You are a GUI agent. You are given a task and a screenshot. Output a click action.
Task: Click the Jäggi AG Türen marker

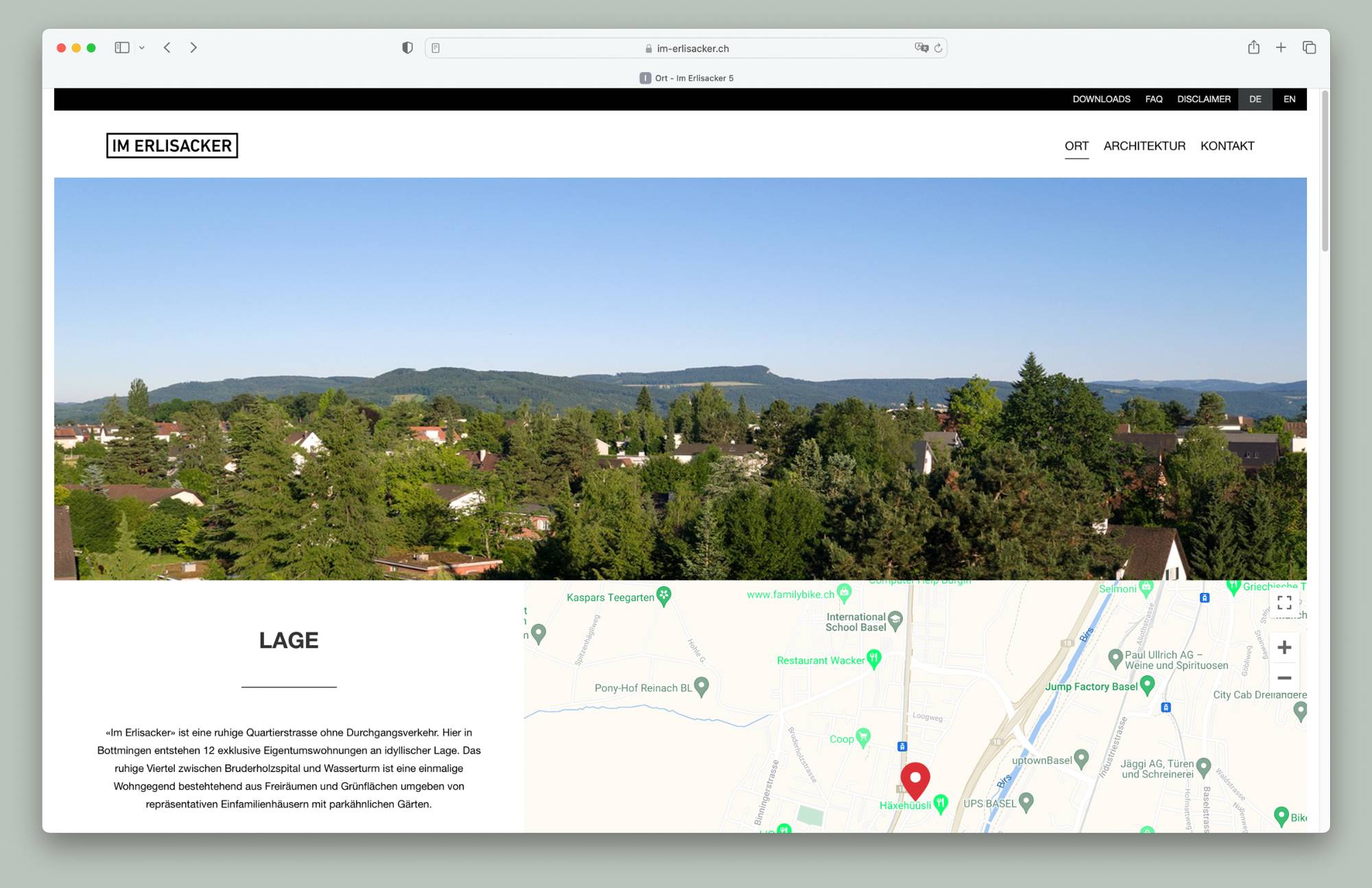point(1204,767)
